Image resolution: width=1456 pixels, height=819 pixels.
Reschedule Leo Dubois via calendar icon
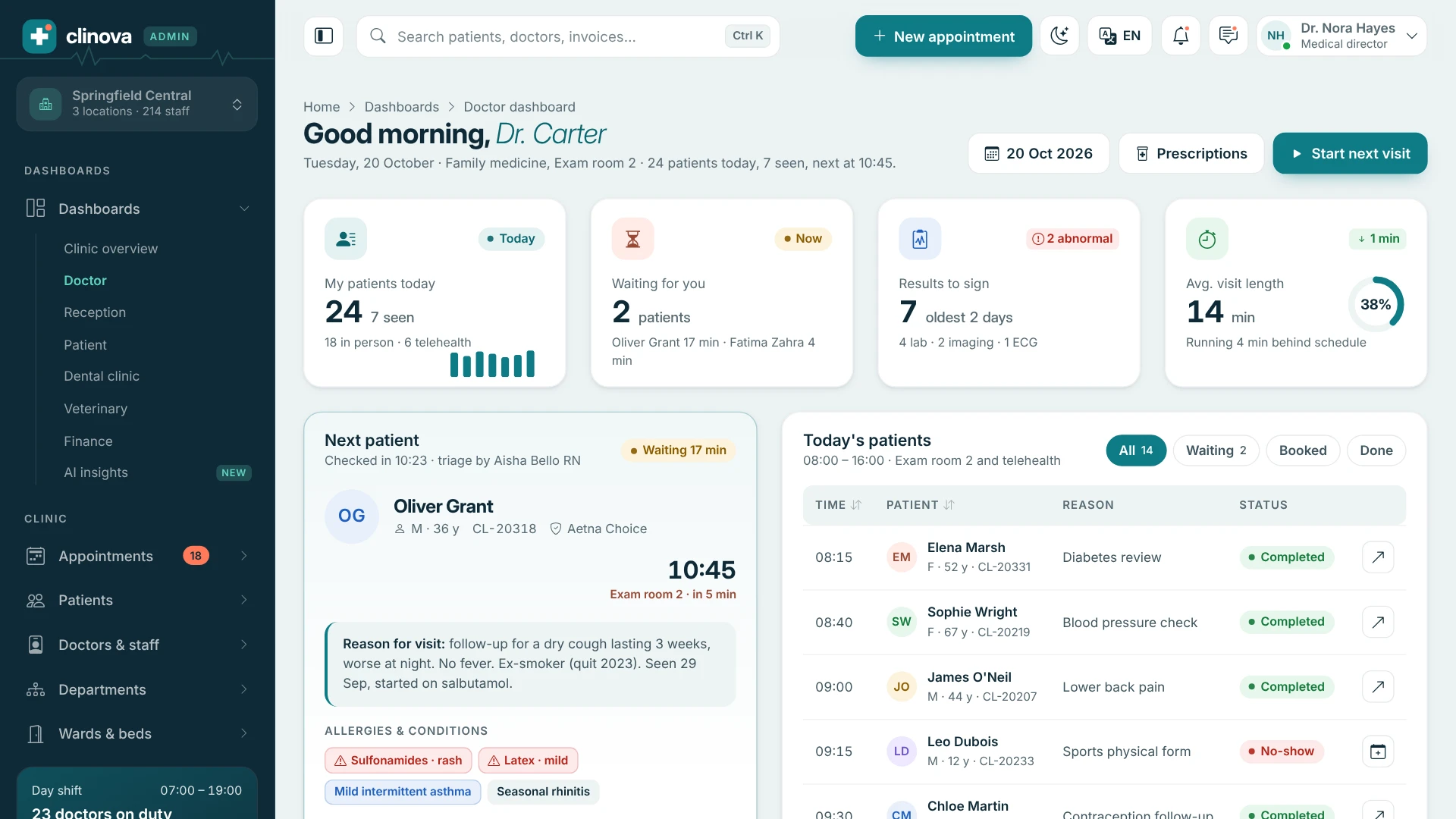click(x=1378, y=752)
